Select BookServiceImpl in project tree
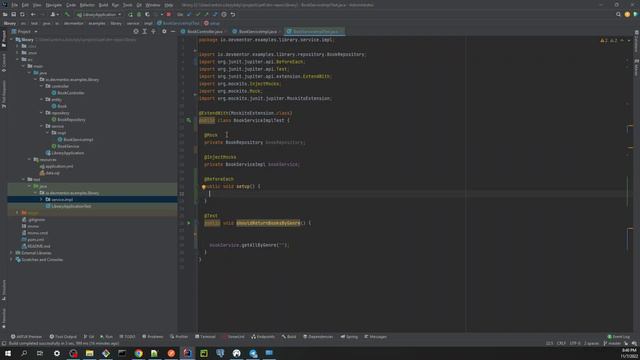 coord(76,140)
